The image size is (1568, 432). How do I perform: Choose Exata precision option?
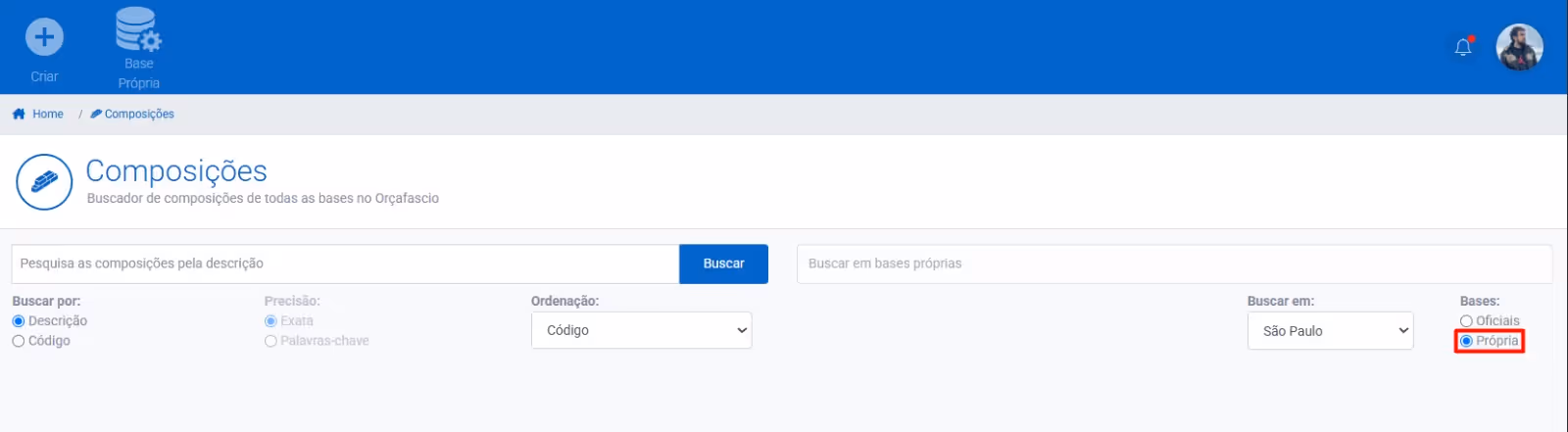pos(270,321)
